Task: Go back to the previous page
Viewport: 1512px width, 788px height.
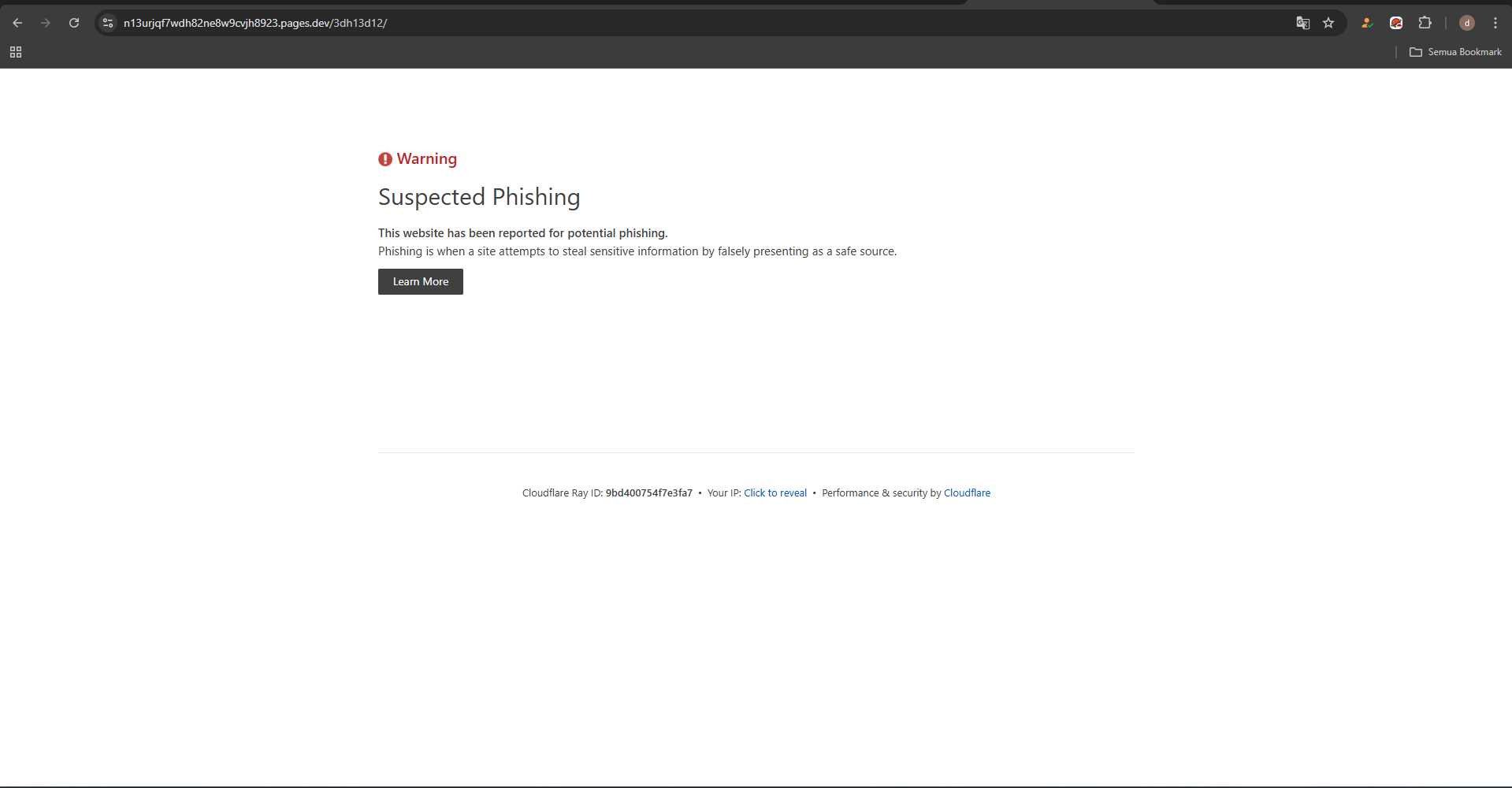Action: tap(17, 23)
